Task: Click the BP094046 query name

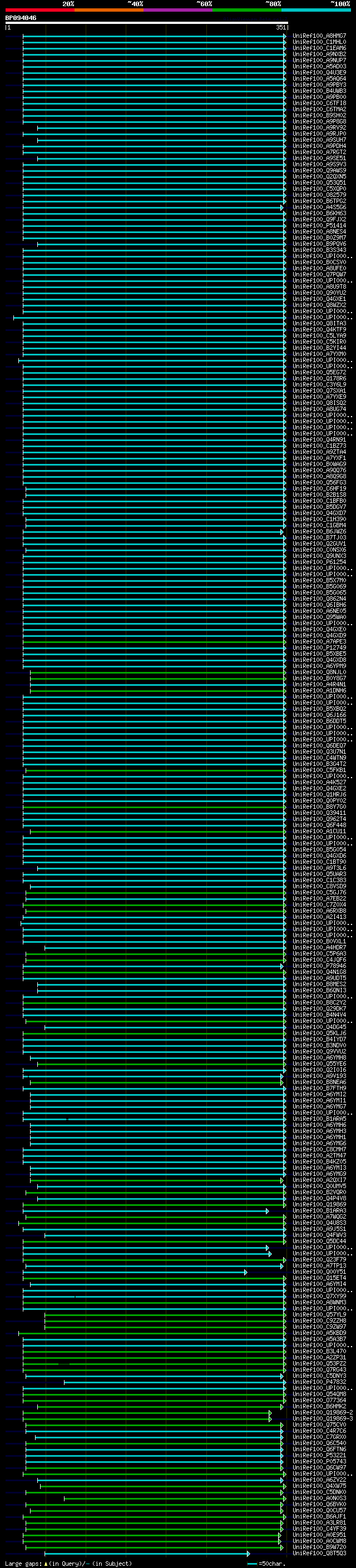Action: point(21,18)
